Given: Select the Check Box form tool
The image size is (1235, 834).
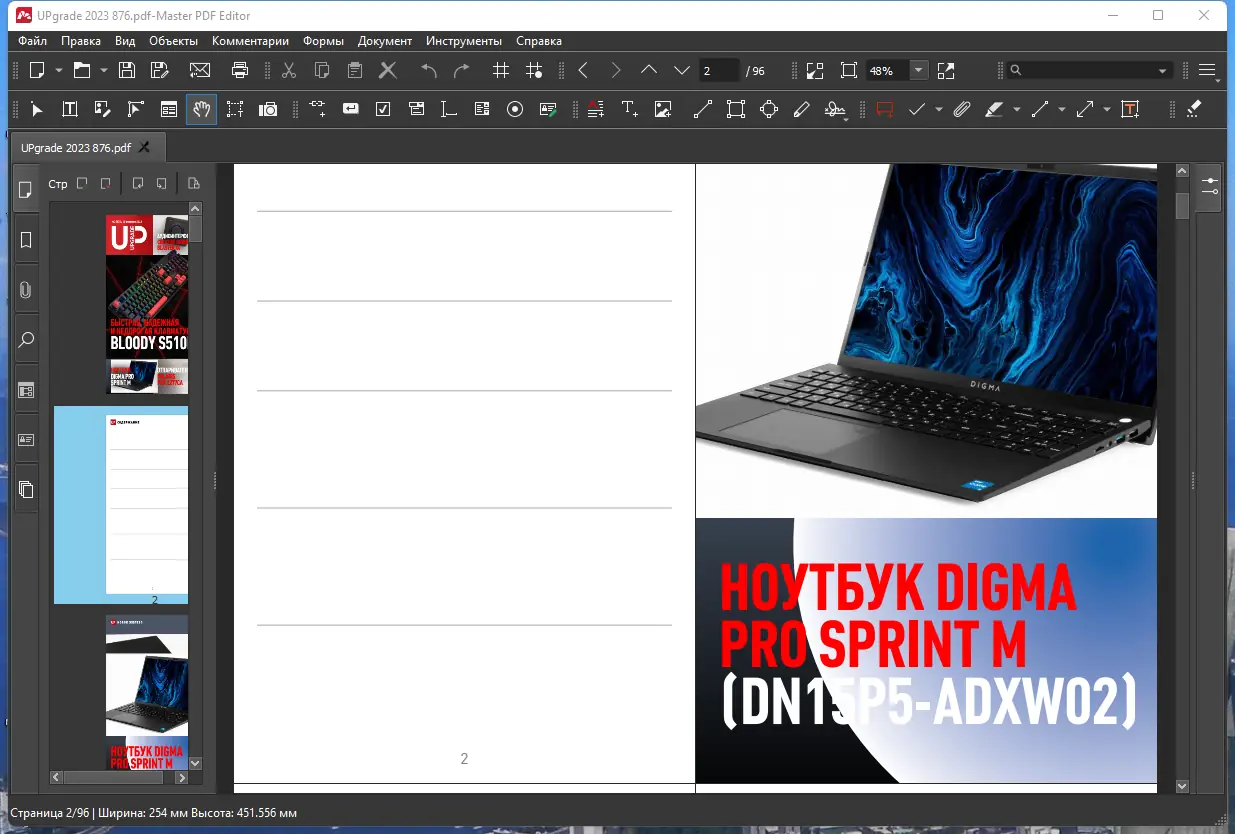Looking at the screenshot, I should [x=383, y=109].
